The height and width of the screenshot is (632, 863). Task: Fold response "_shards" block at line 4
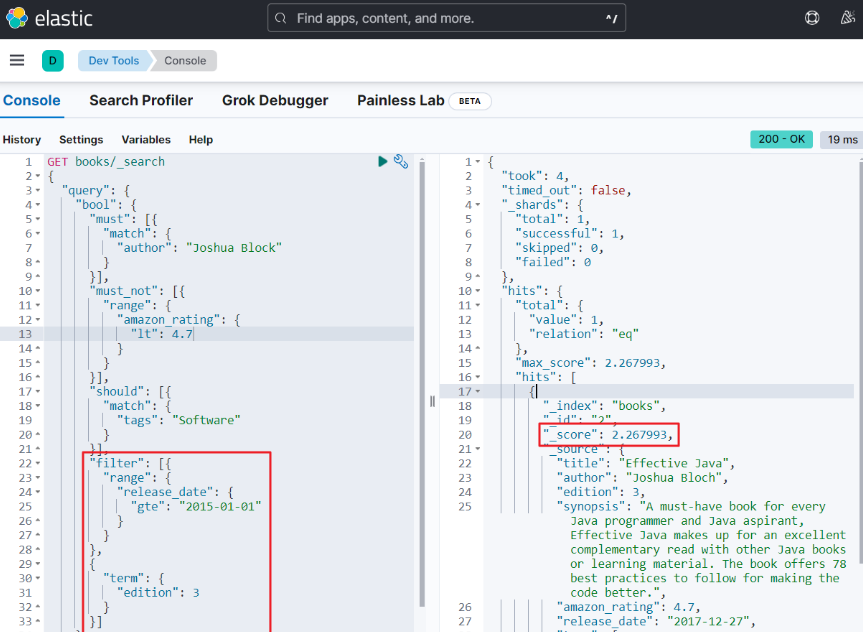pos(478,205)
